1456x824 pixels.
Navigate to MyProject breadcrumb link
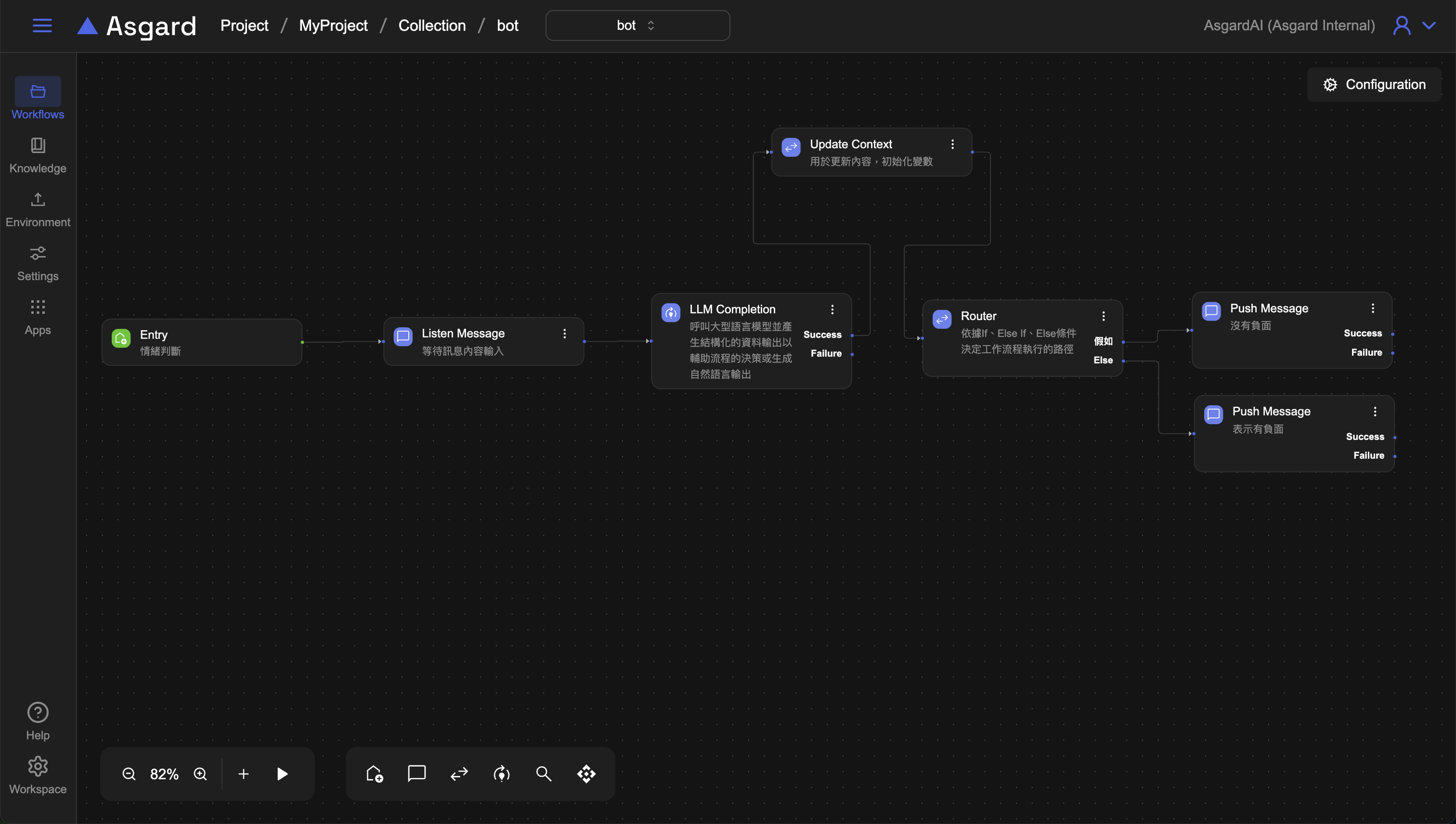(333, 26)
